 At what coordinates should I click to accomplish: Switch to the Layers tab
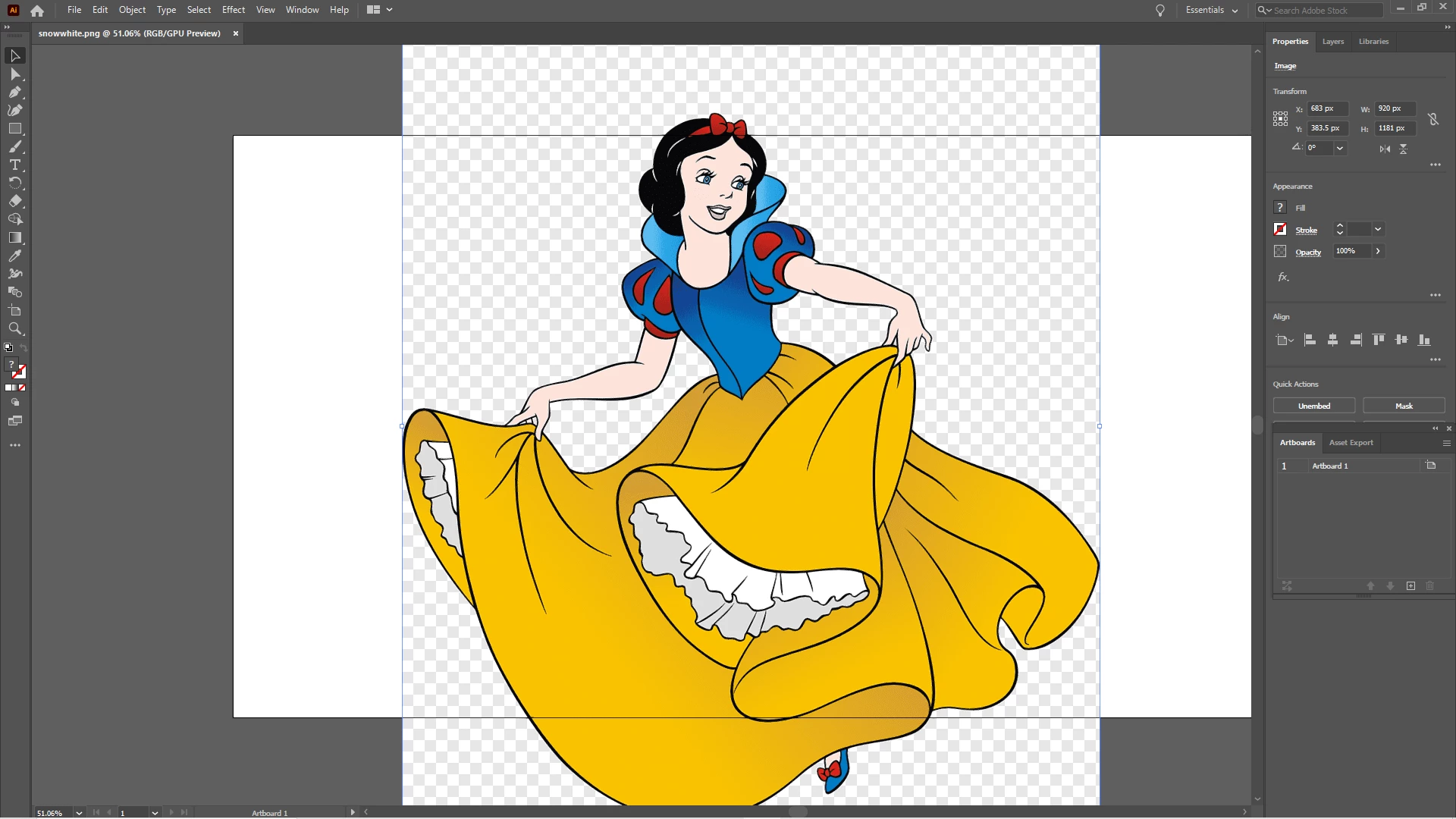(x=1332, y=42)
